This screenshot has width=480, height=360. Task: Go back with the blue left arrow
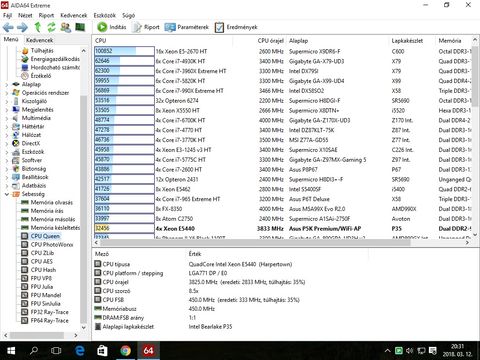(x=8, y=27)
